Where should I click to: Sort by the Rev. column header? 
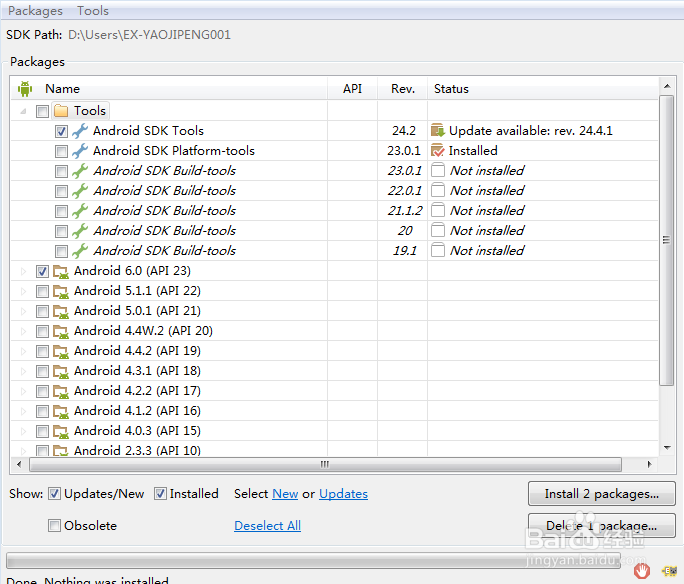click(x=403, y=89)
